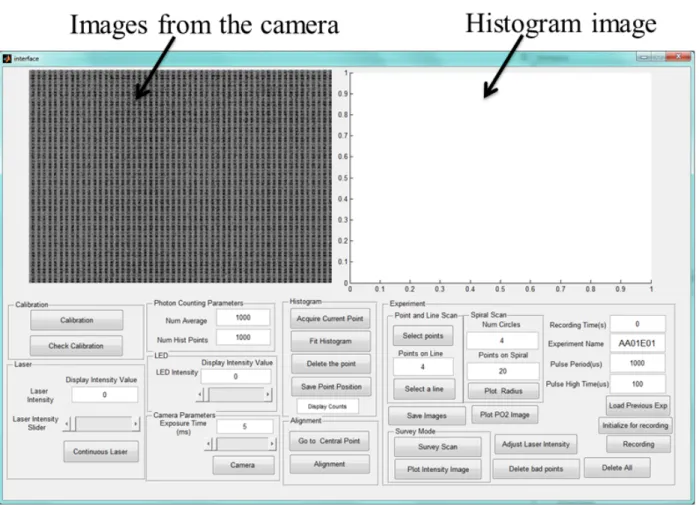Screen dimensions: 699x505
Task: Click the Laser Intensity Slider track
Action: point(103,424)
